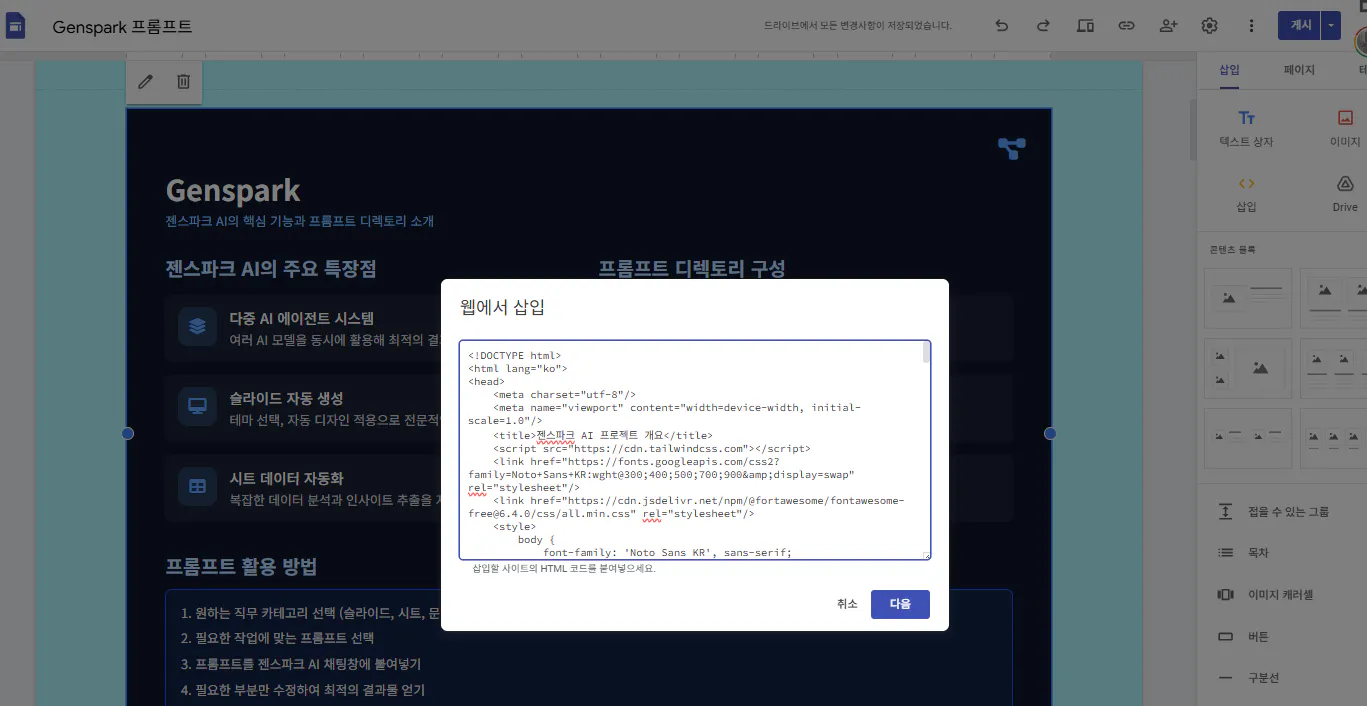Click the right resize handle of embed

coord(1050,433)
